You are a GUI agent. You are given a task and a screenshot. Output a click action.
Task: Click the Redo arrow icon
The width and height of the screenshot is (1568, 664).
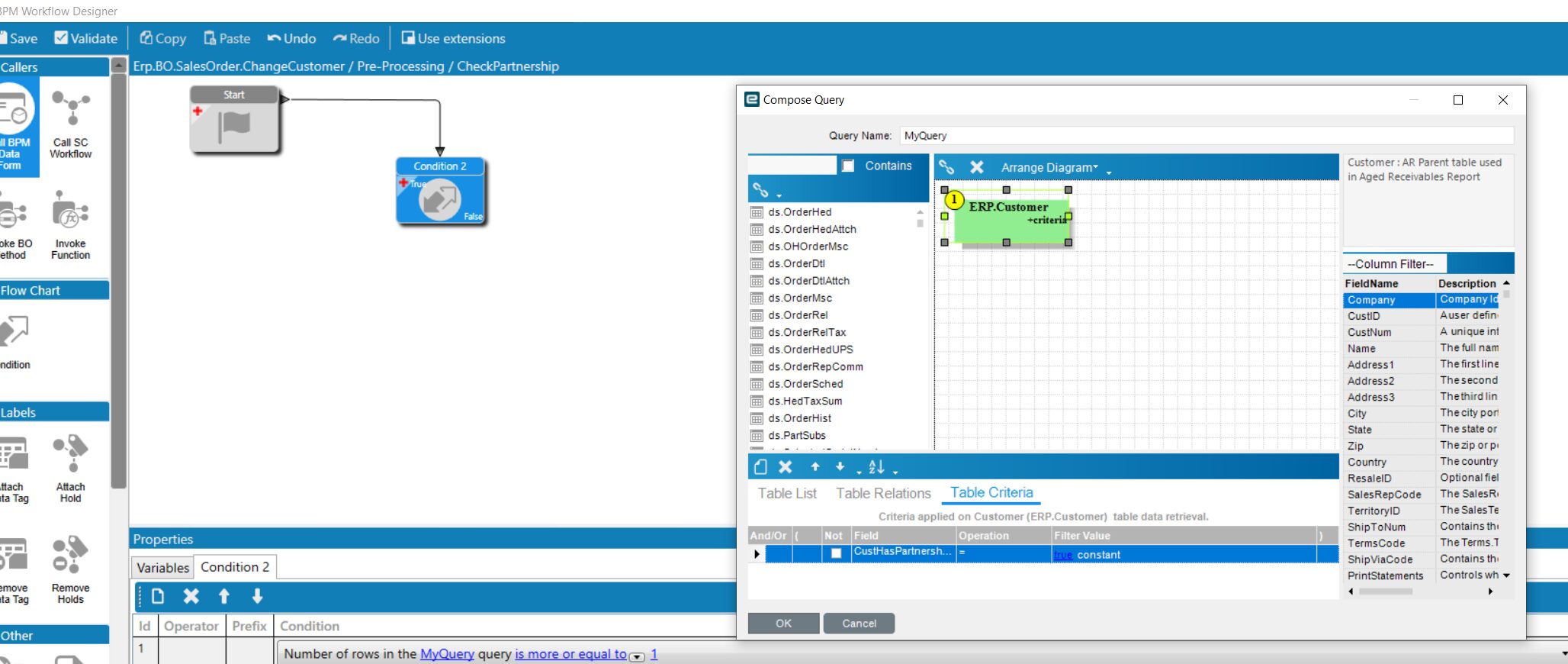point(340,38)
